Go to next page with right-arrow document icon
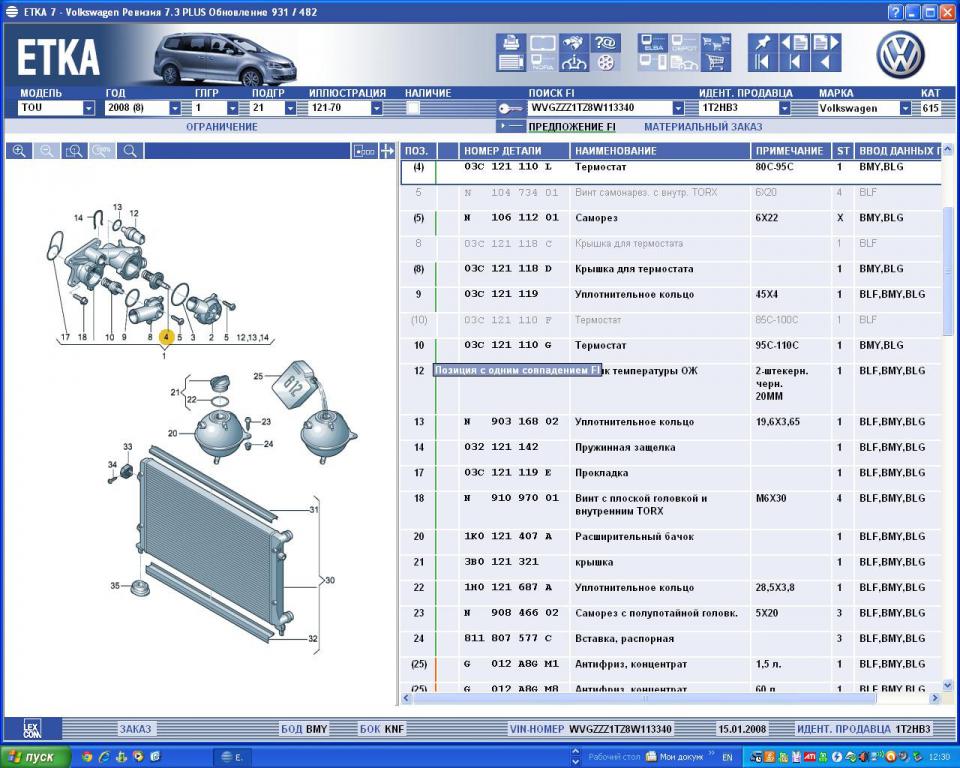 pyautogui.click(x=825, y=43)
